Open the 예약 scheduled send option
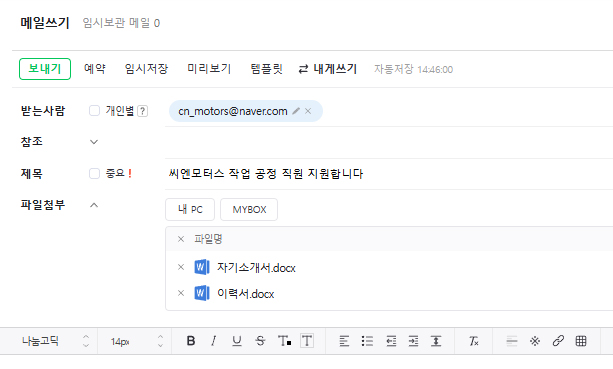The width and height of the screenshot is (613, 369). 95,69
